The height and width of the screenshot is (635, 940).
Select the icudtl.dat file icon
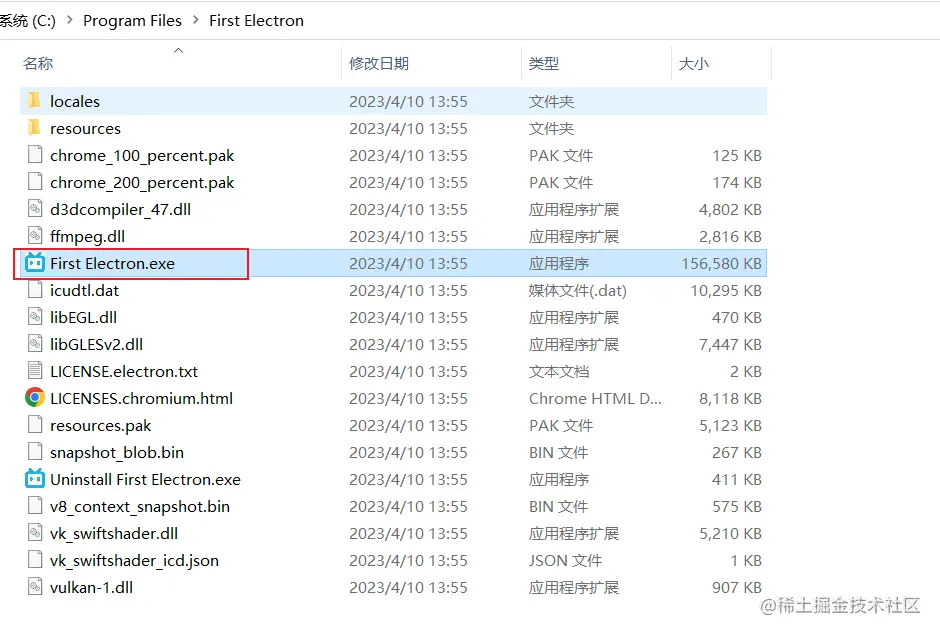tap(35, 290)
